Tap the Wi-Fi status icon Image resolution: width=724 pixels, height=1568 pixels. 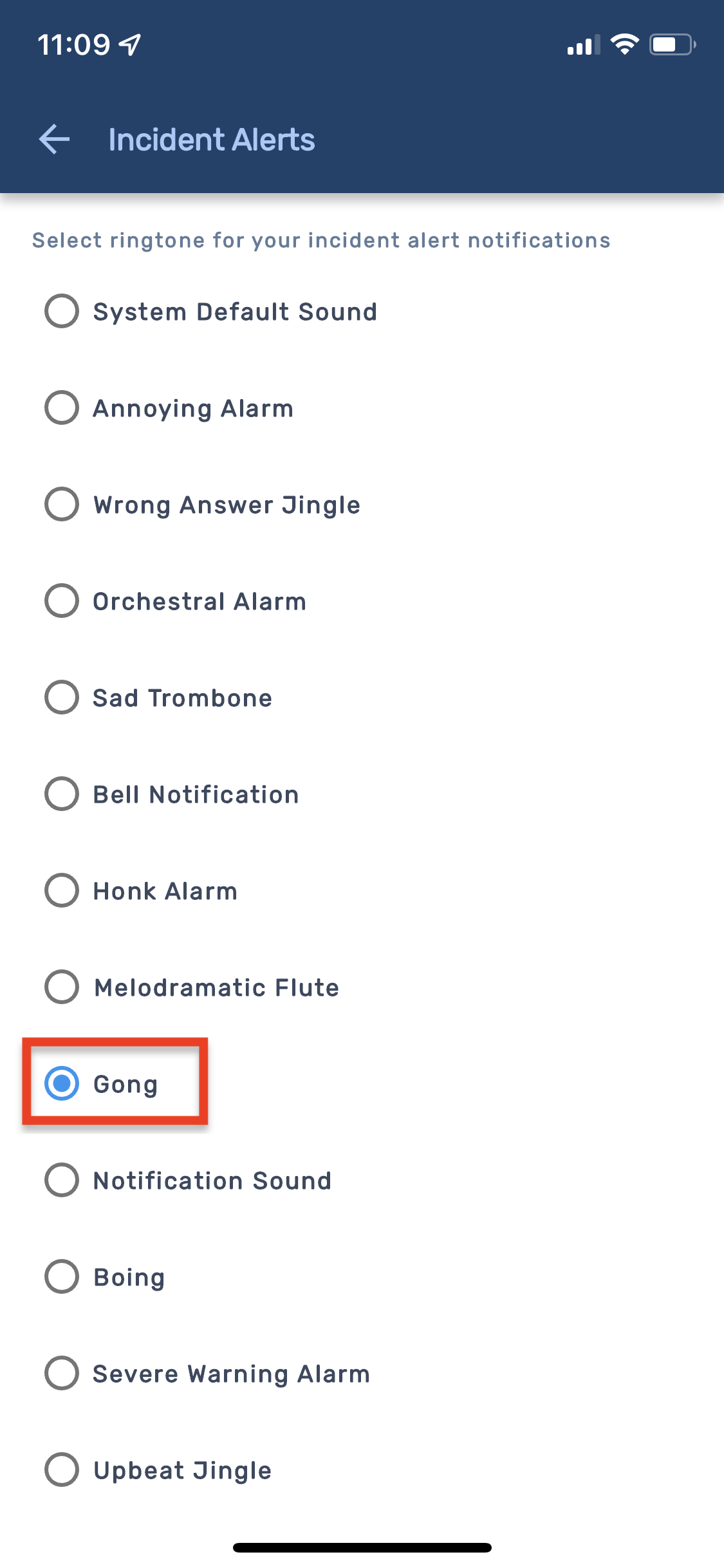624,44
